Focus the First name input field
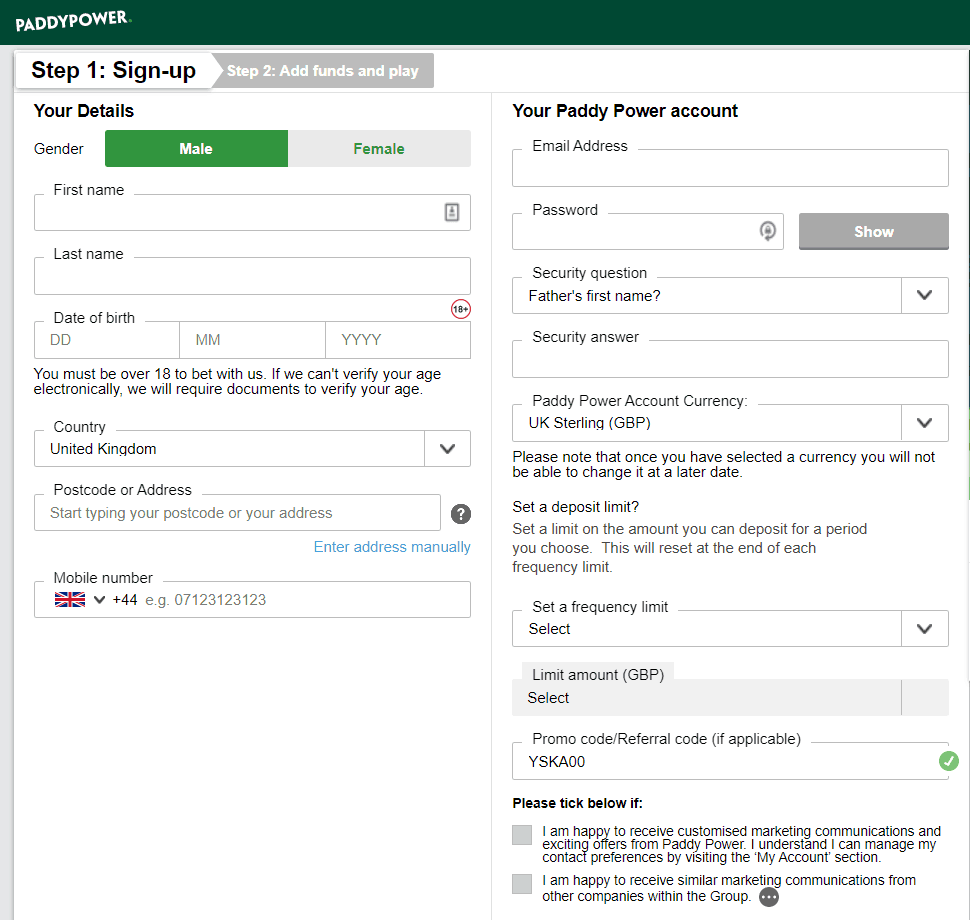The width and height of the screenshot is (970, 920). (252, 212)
